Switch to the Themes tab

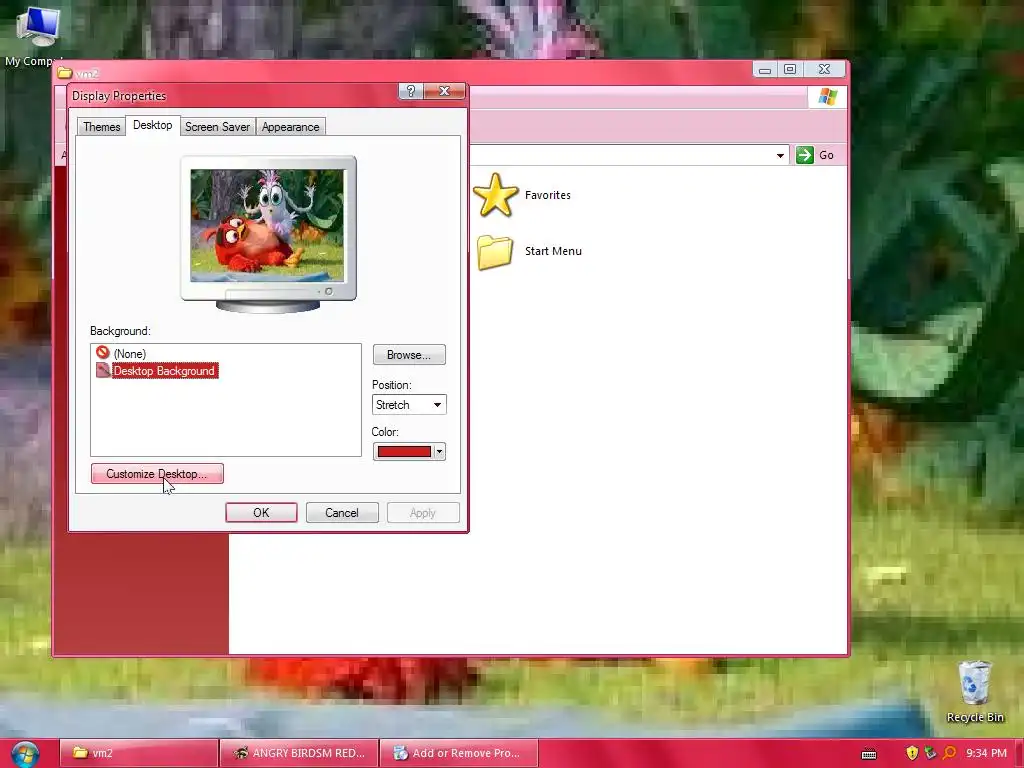[101, 127]
